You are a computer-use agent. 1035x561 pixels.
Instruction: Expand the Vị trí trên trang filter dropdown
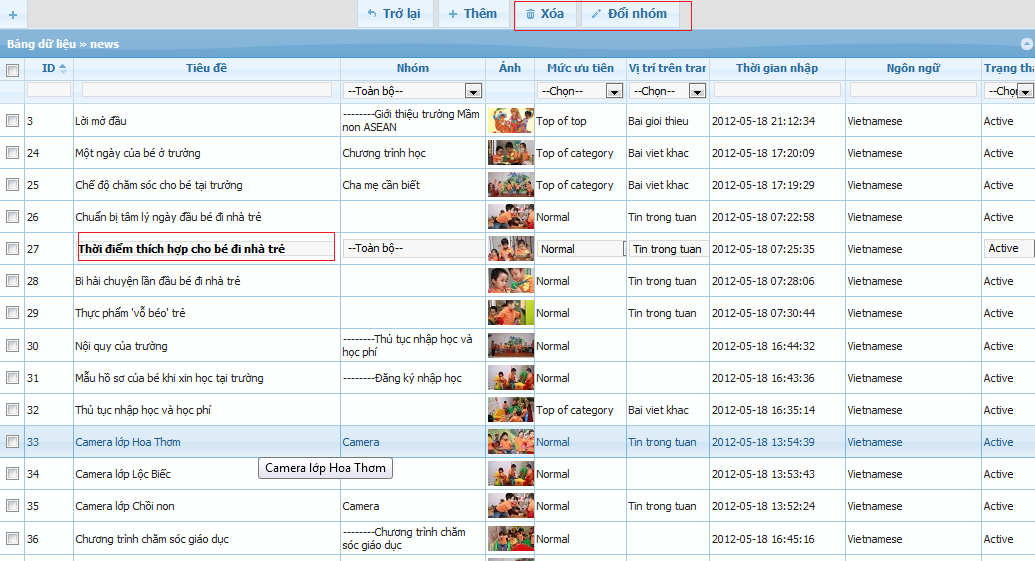point(697,91)
